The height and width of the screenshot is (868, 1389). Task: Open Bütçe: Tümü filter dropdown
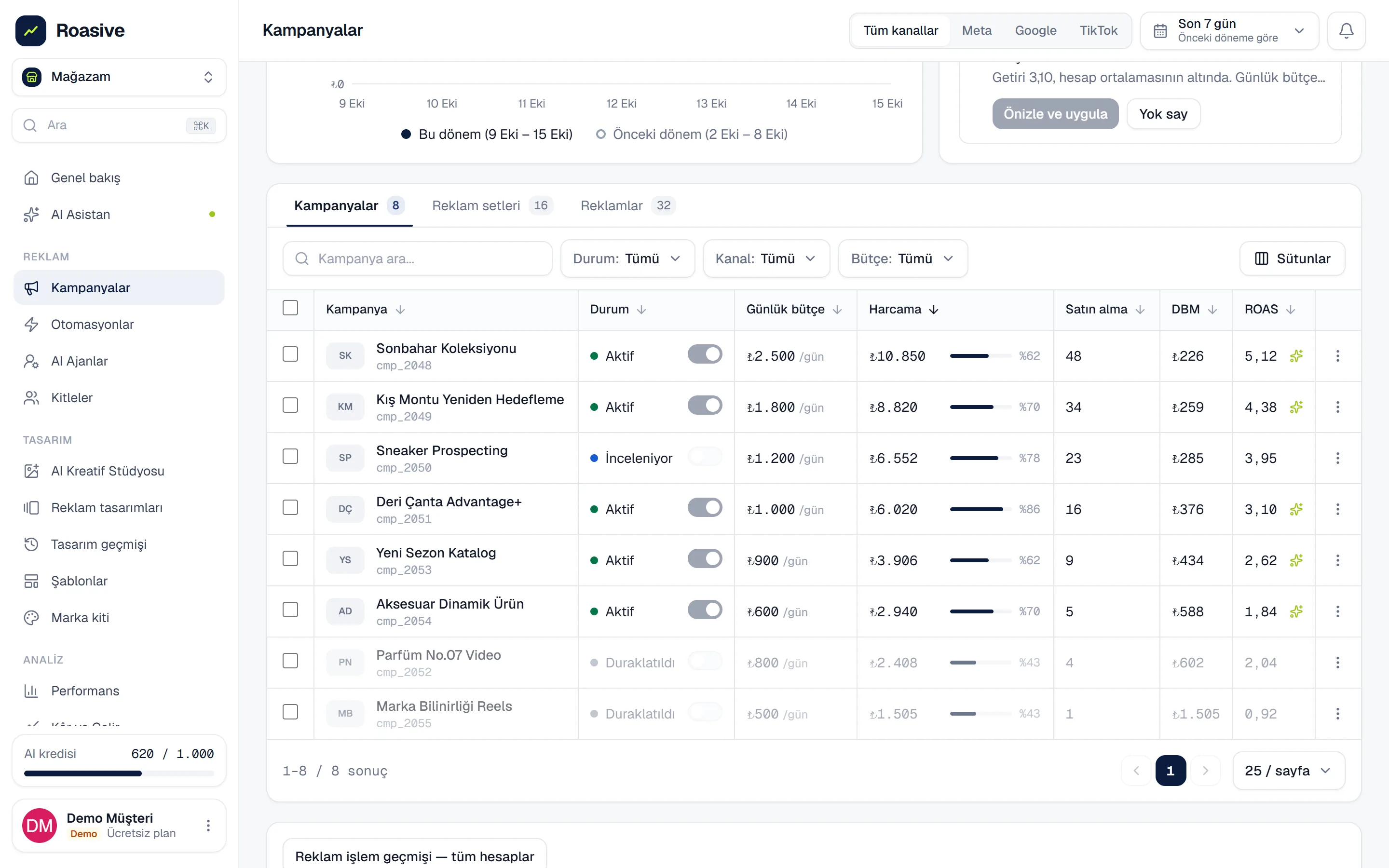(x=903, y=259)
